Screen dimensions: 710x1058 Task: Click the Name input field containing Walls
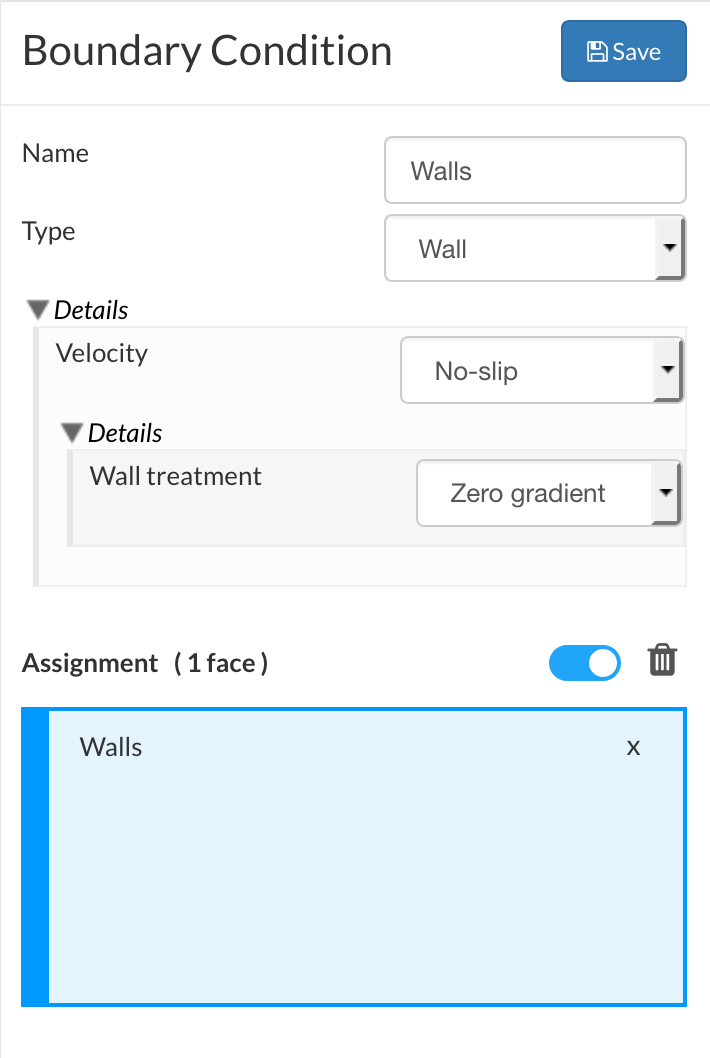click(535, 171)
